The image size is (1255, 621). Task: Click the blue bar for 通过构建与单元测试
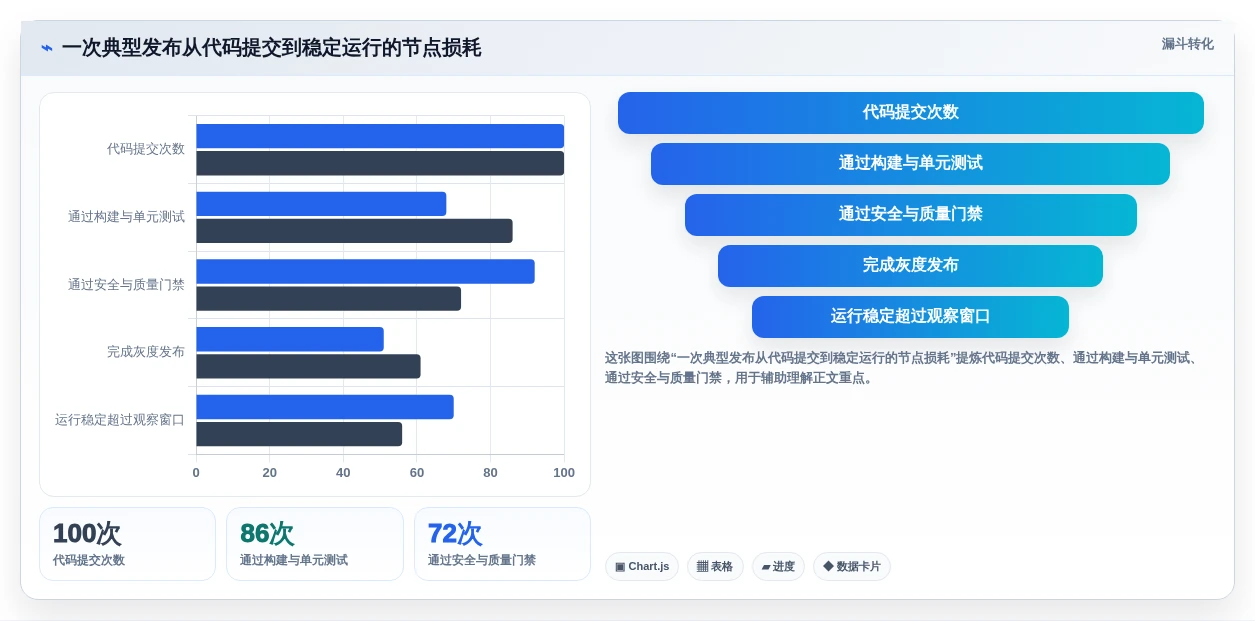click(321, 204)
